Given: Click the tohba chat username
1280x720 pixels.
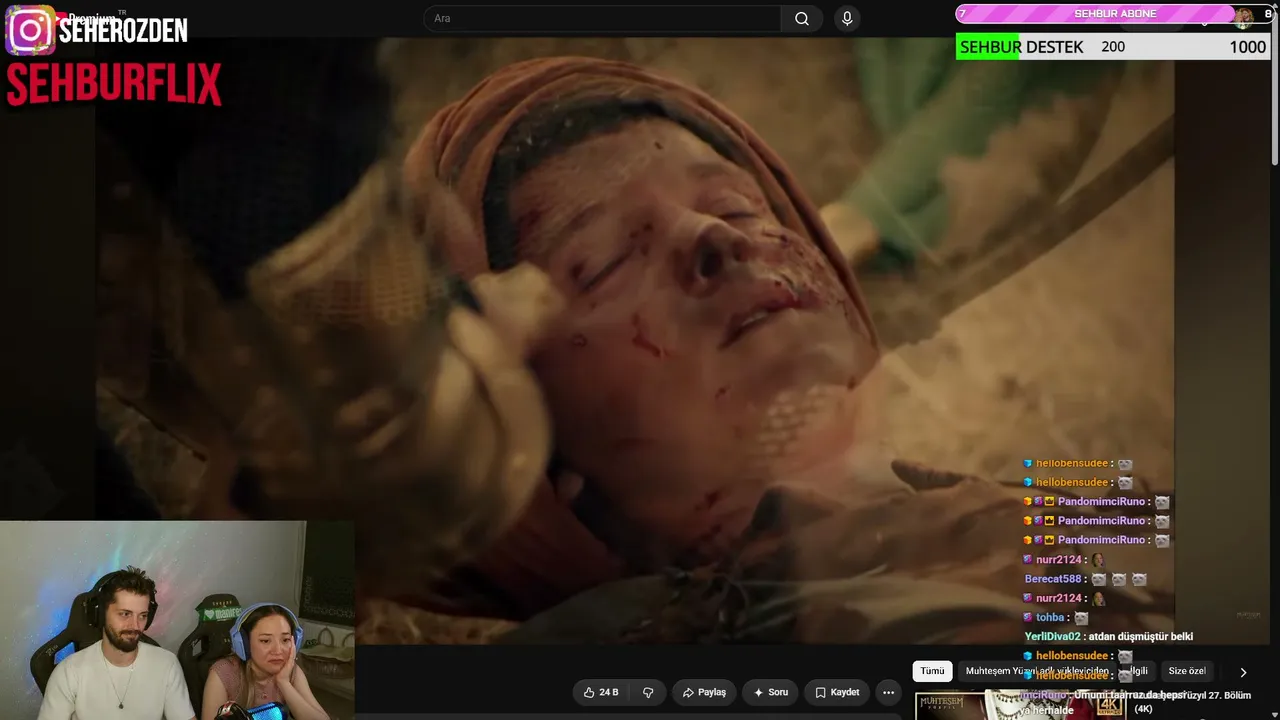Looking at the screenshot, I should coord(1050,618).
